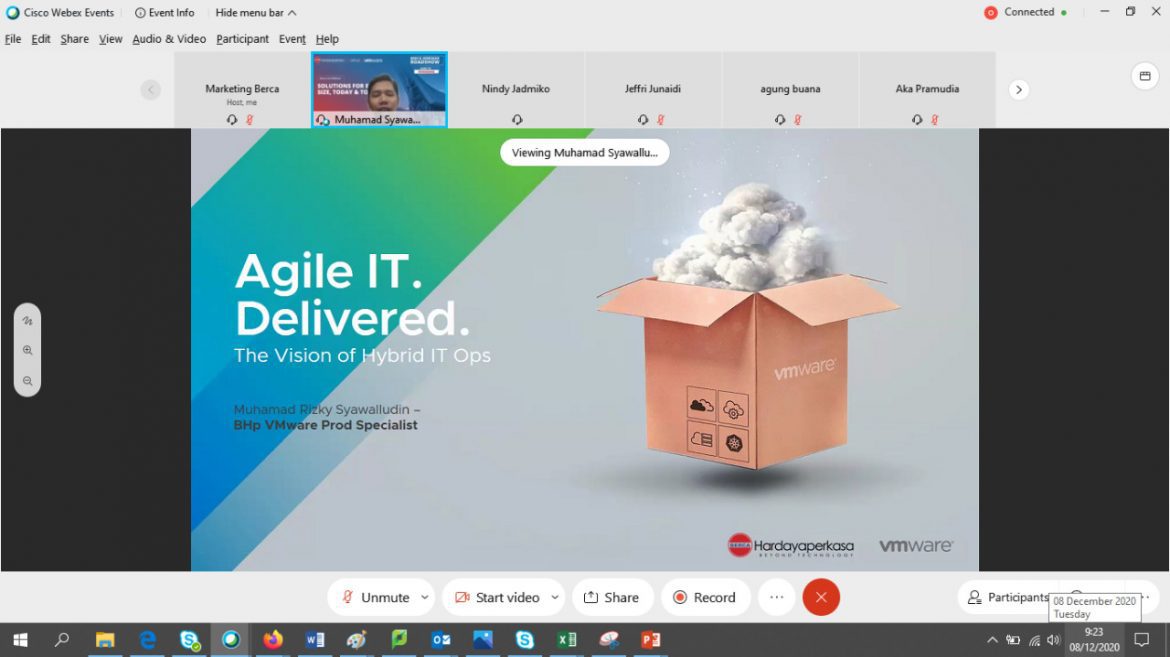This screenshot has height=657, width=1170.
Task: Open the Participants panel
Action: (x=1007, y=597)
